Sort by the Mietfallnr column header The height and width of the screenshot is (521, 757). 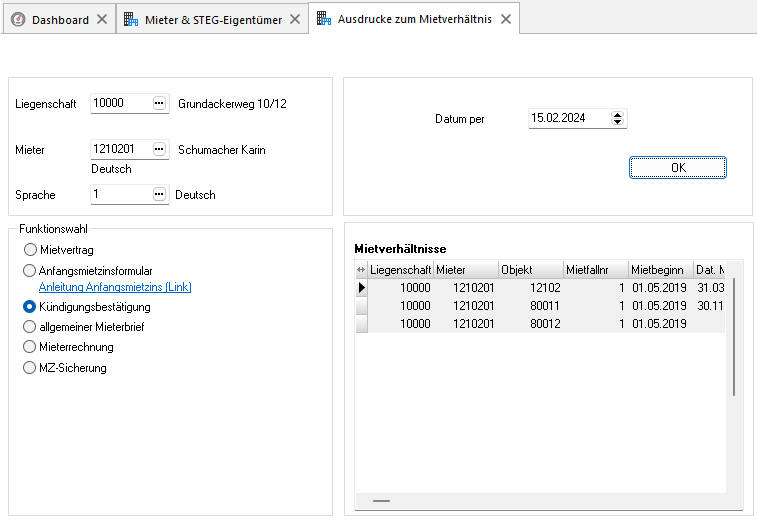point(596,269)
